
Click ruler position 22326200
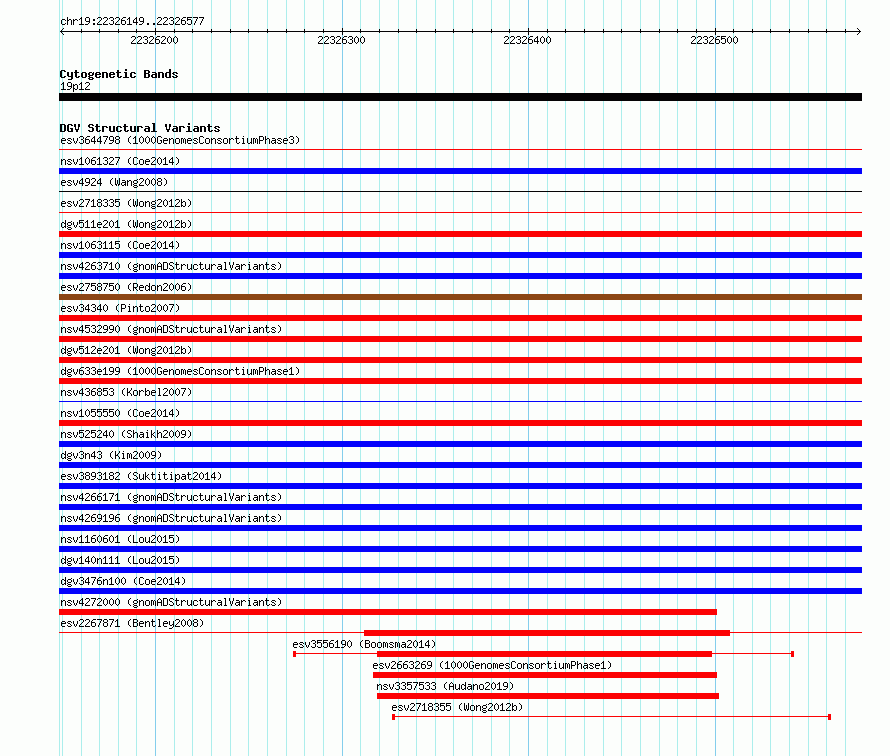pyautogui.click(x=154, y=40)
